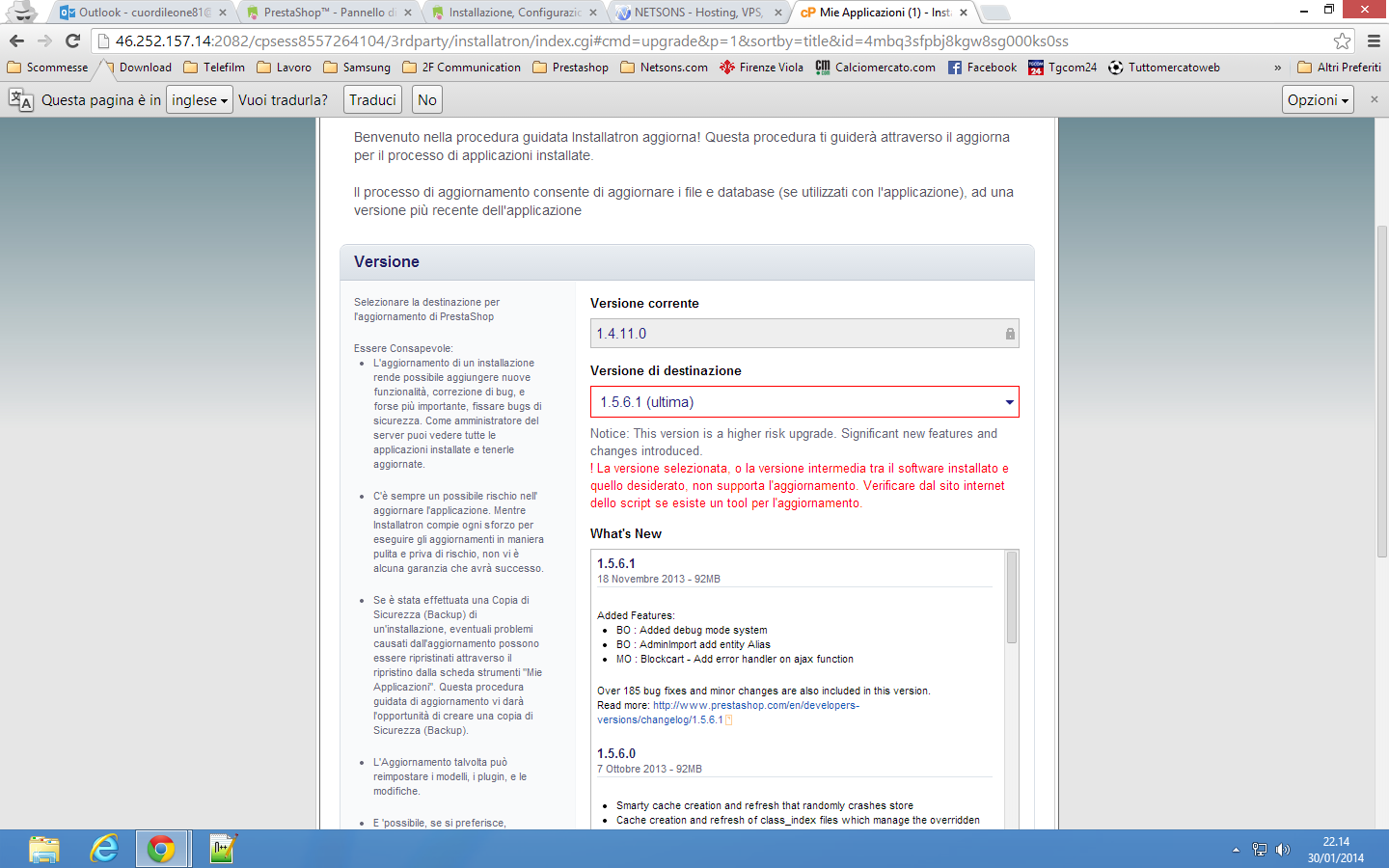Click the What's New box scrollbar
The width and height of the screenshot is (1389, 868).
pyautogui.click(x=1012, y=598)
